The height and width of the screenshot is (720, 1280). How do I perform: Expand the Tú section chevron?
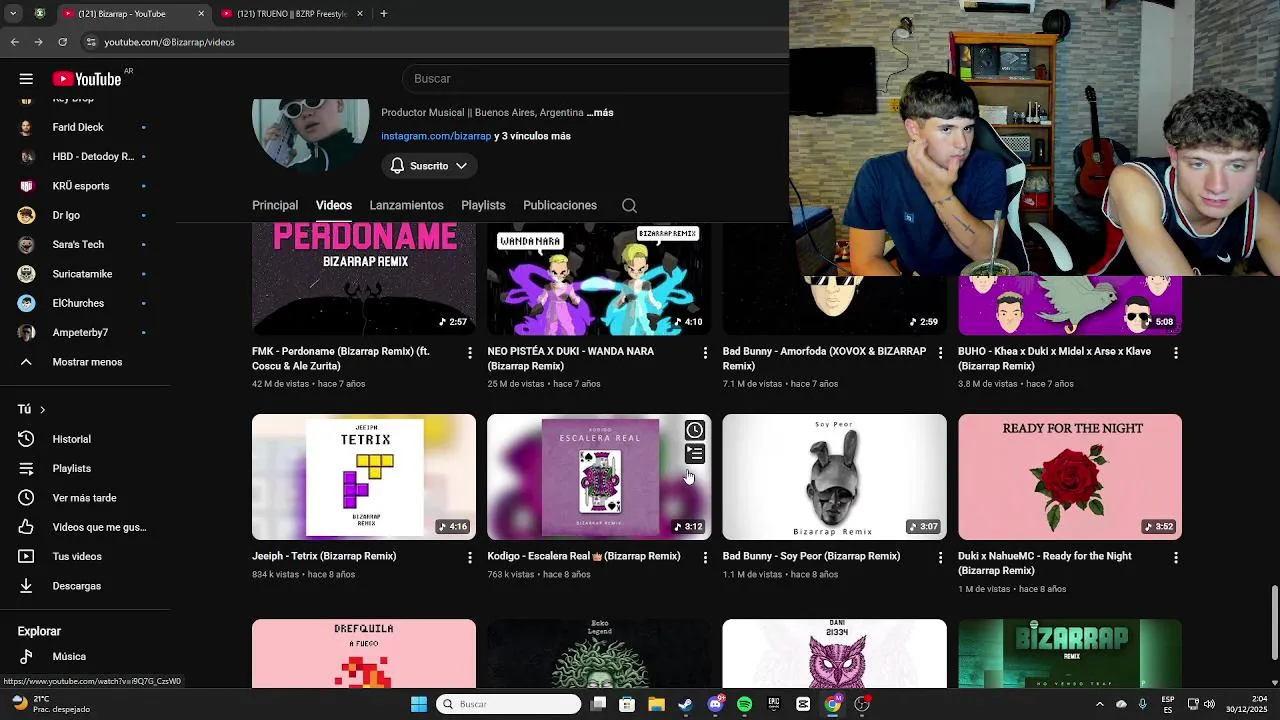(42, 410)
